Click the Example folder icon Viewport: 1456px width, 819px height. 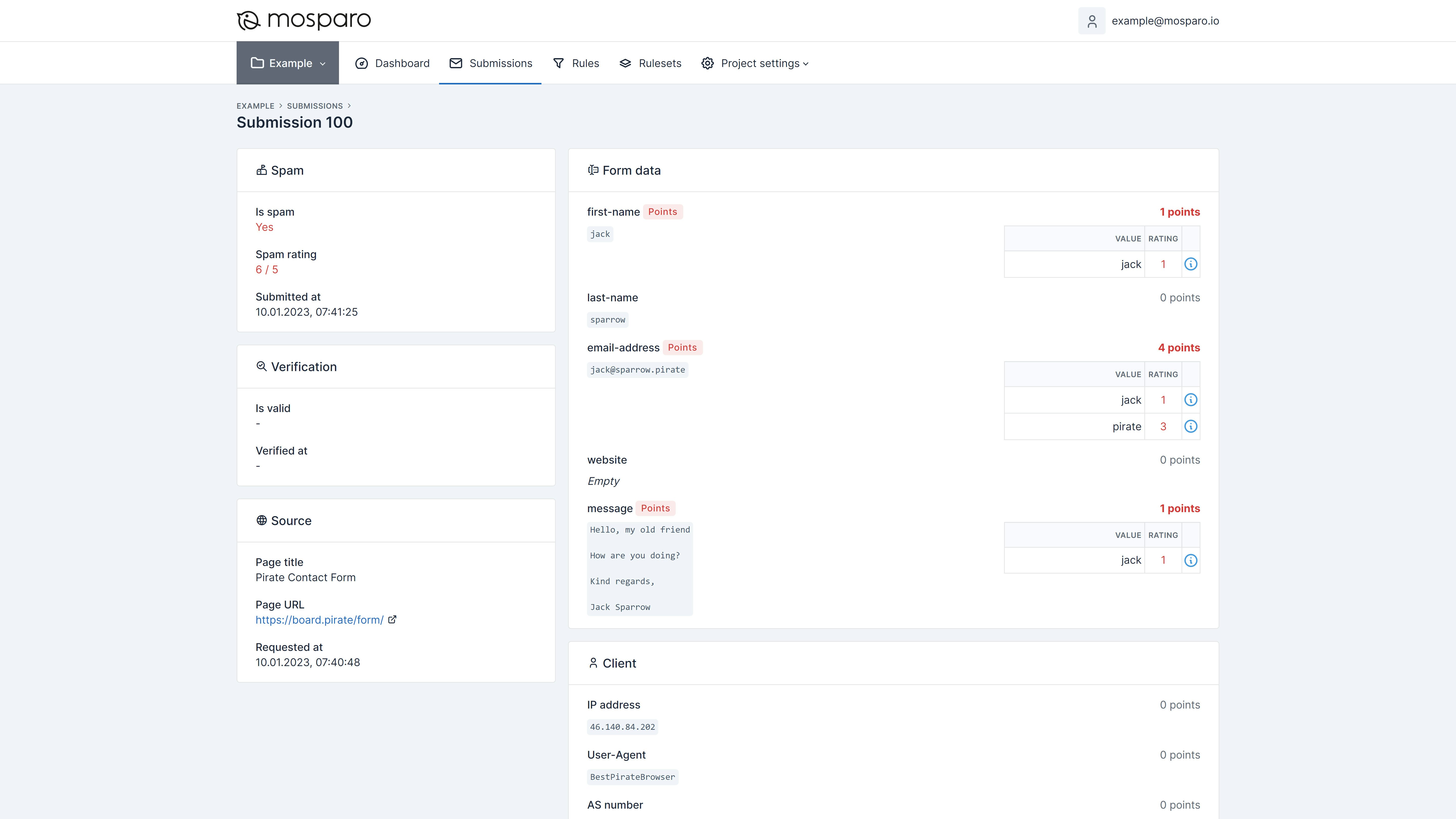click(257, 63)
